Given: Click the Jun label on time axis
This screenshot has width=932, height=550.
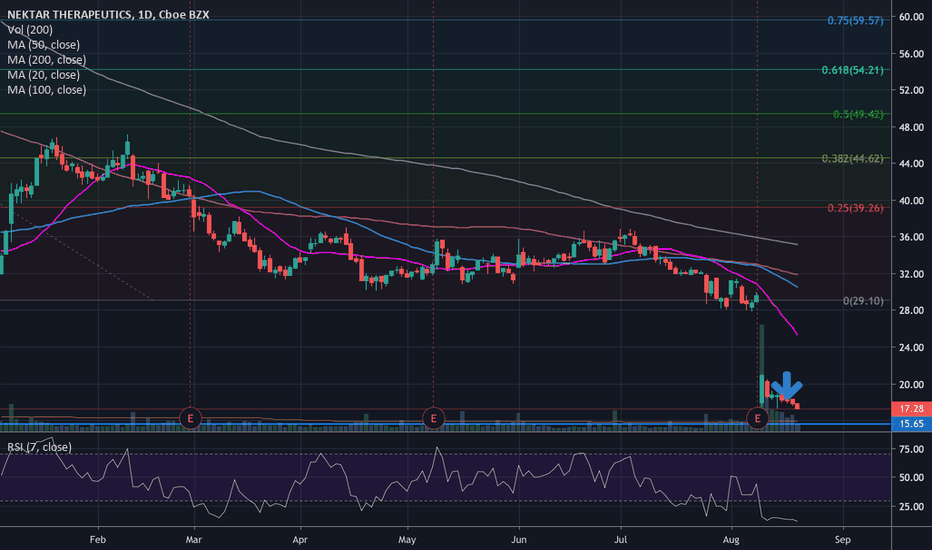Looking at the screenshot, I should 519,540.
